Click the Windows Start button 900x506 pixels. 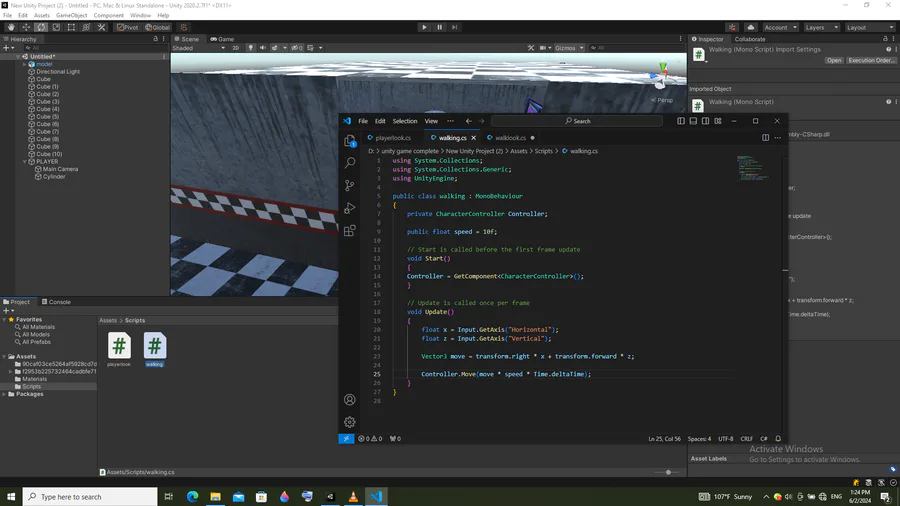click(x=11, y=497)
